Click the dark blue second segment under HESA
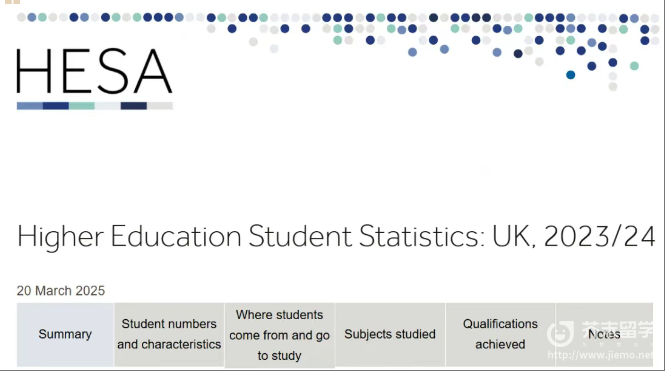Screen dimensions: 665x371 point(56,106)
